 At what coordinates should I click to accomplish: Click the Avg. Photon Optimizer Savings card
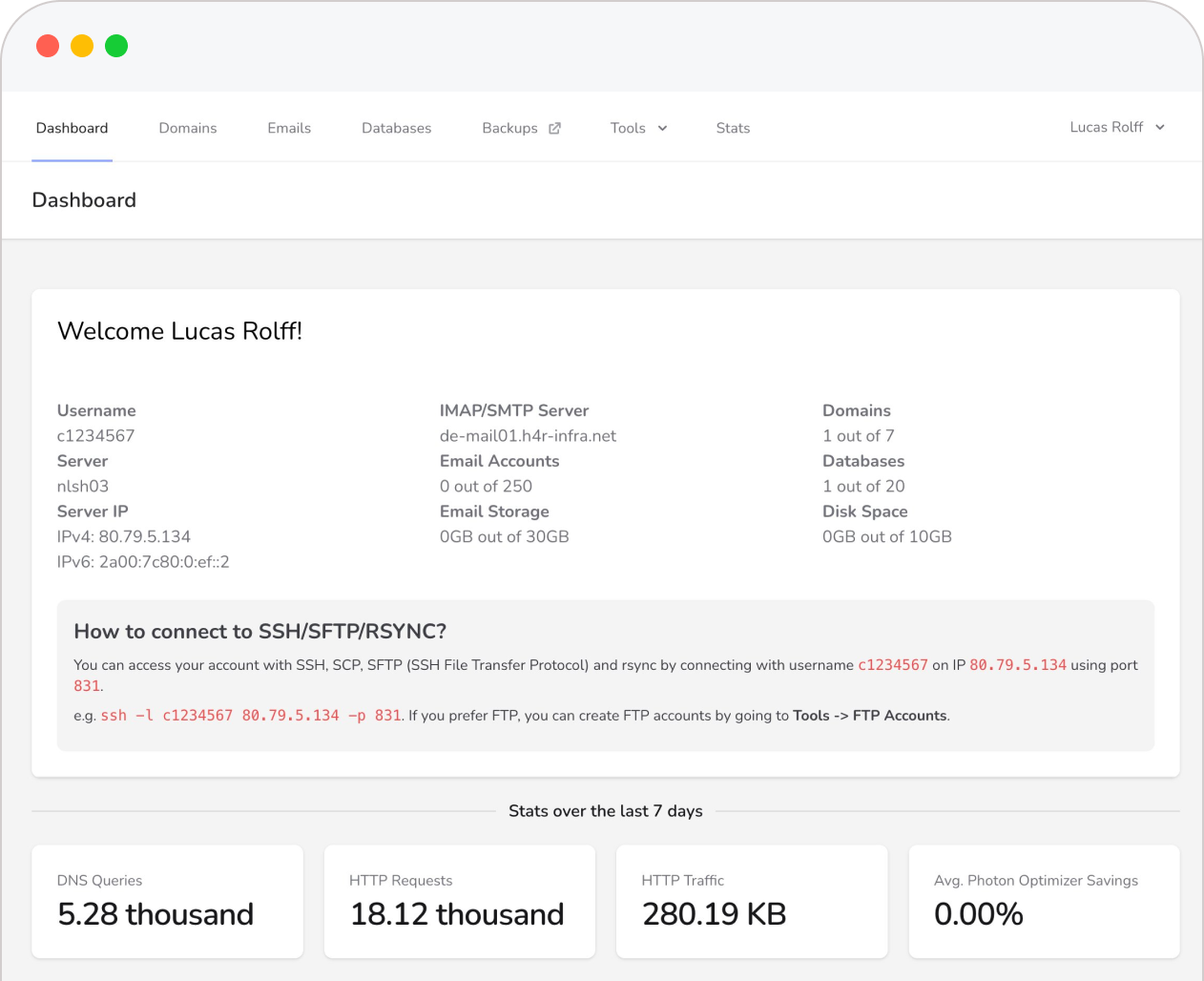tap(1044, 901)
